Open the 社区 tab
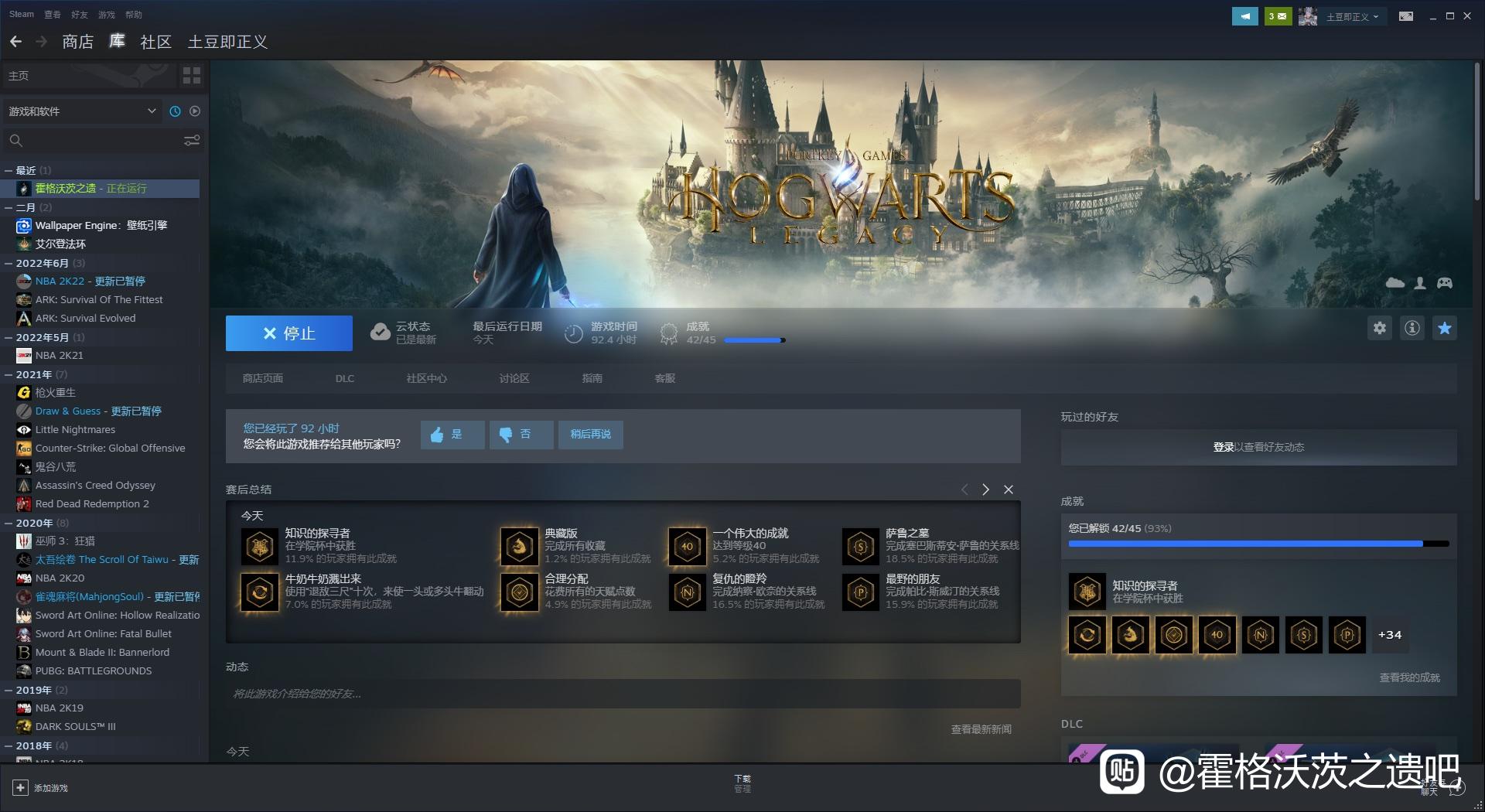Image resolution: width=1485 pixels, height=812 pixels. tap(155, 42)
